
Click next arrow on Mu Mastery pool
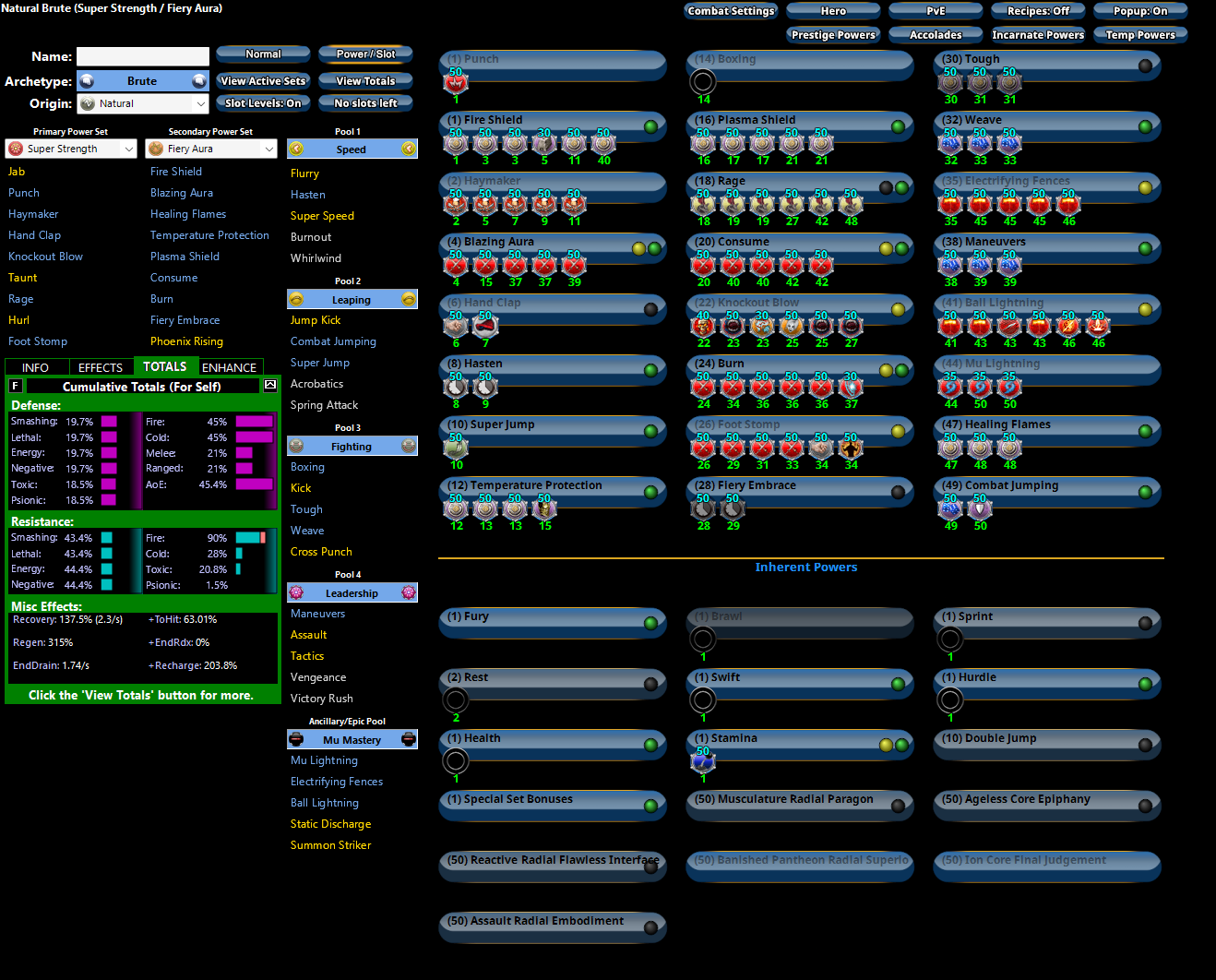(x=409, y=739)
